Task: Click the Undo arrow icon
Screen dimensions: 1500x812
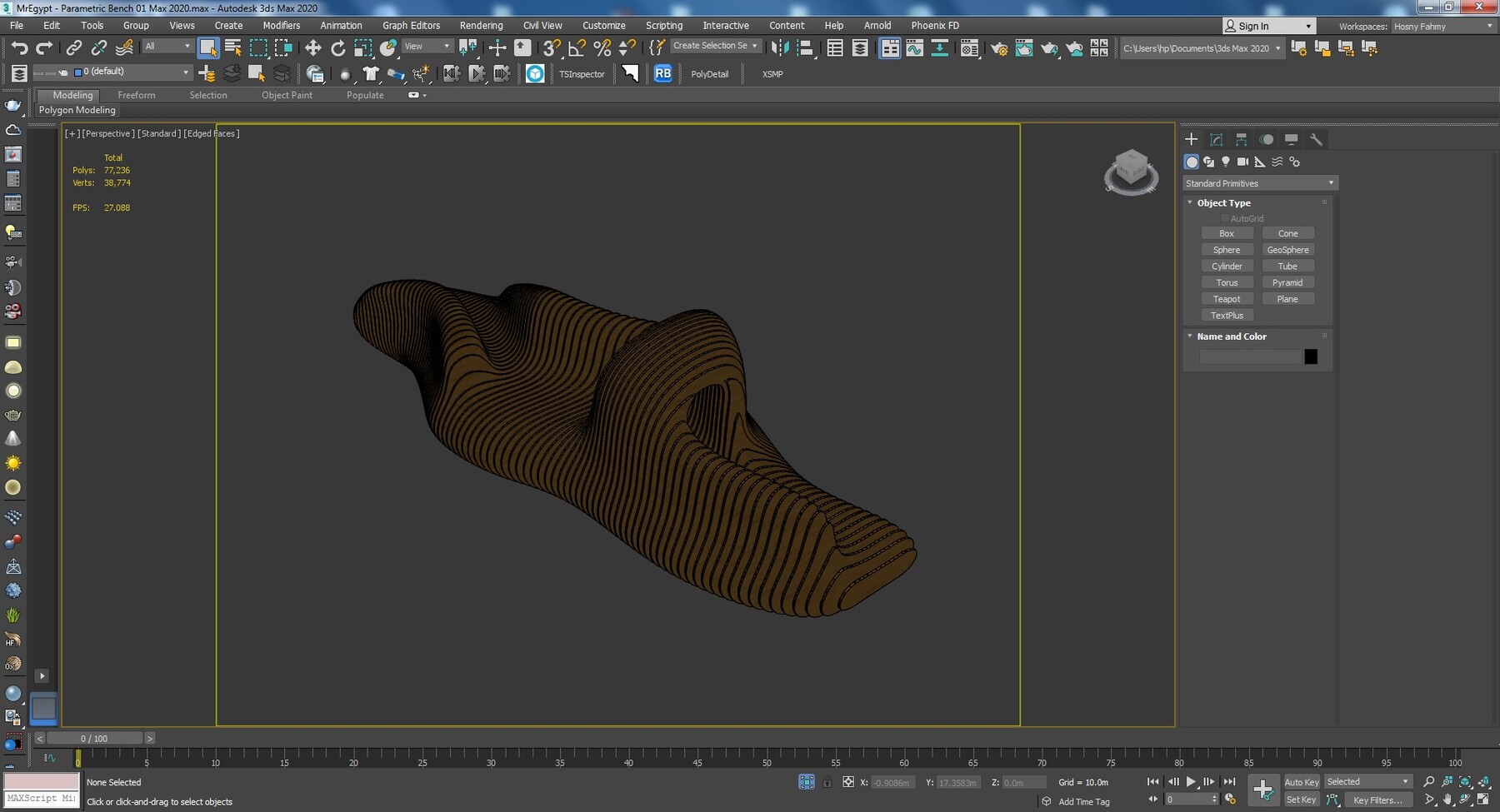Action: pos(21,47)
